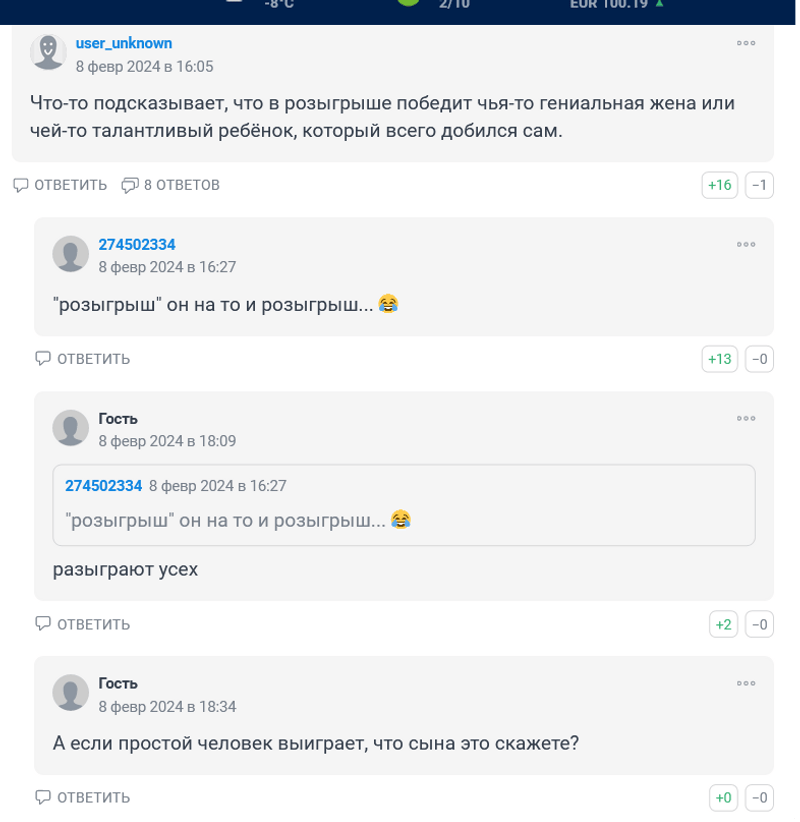The image size is (800, 822).
Task: Downvote the "разыграют усех" comment
Action: [x=759, y=625]
